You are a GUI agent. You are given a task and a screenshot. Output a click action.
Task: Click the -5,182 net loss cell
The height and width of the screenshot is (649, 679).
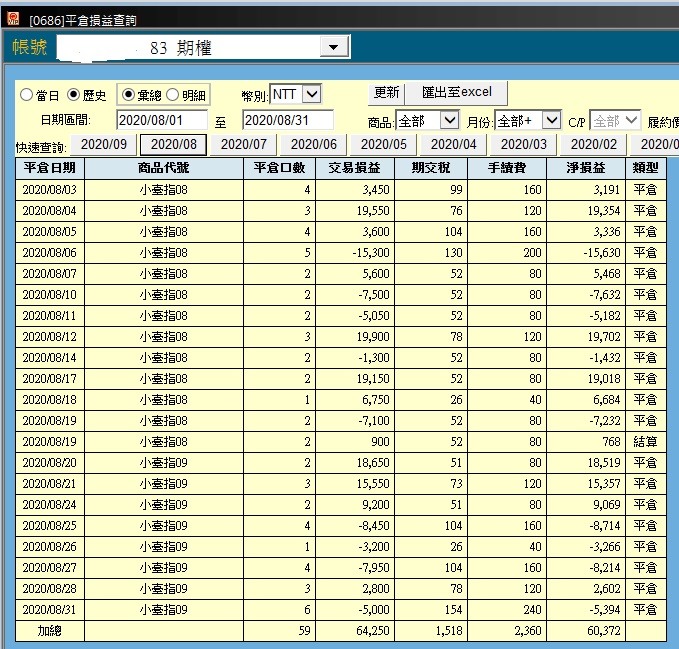586,316
